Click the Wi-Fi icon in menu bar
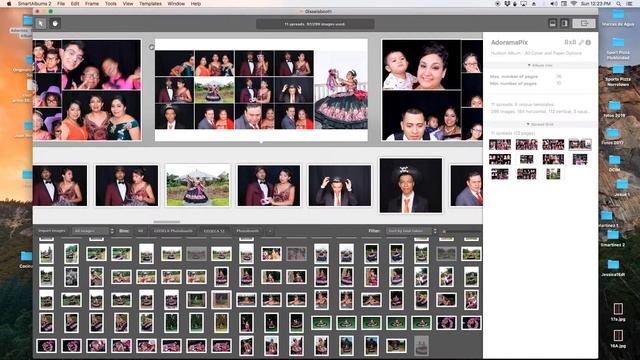640x360 pixels. (x=573, y=4)
